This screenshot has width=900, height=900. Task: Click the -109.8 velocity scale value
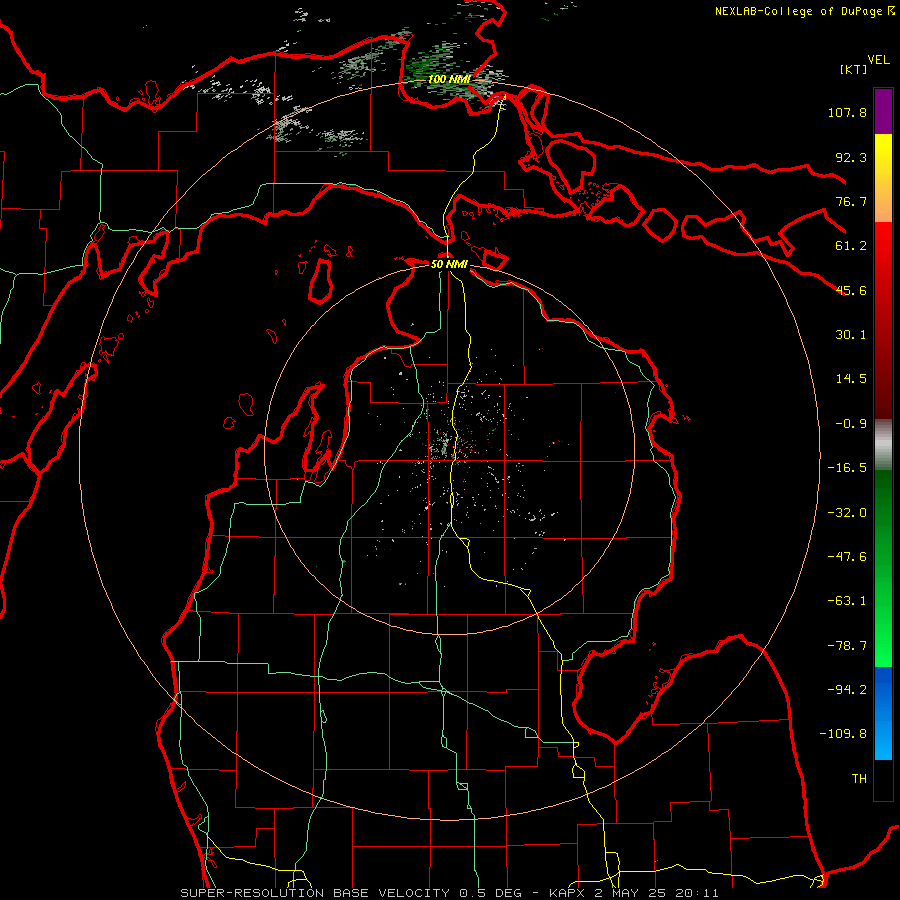coord(843,734)
